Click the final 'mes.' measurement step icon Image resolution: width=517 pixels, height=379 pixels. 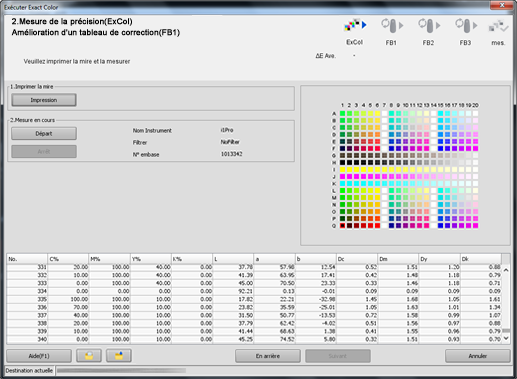click(498, 26)
